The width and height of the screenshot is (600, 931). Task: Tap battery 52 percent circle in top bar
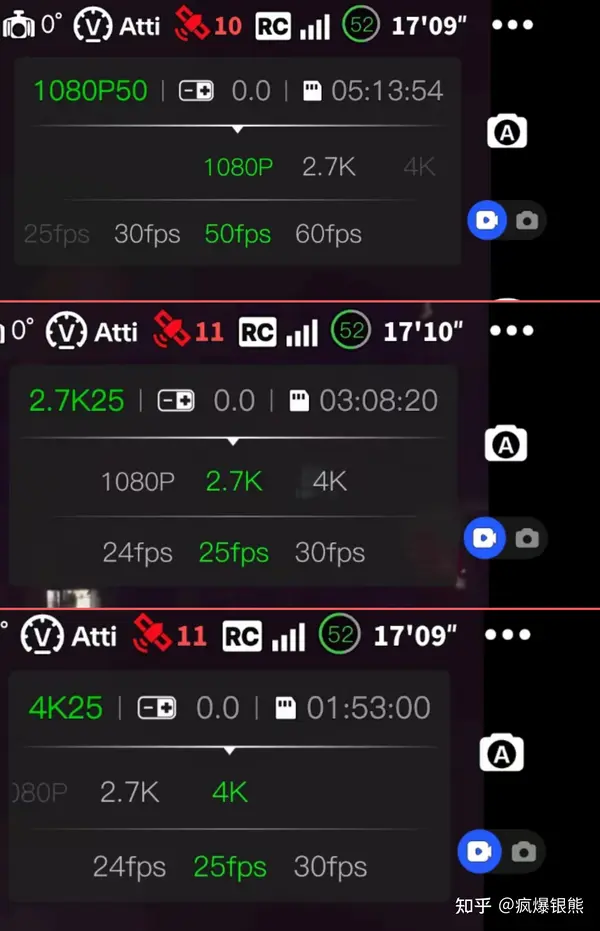coord(361,25)
